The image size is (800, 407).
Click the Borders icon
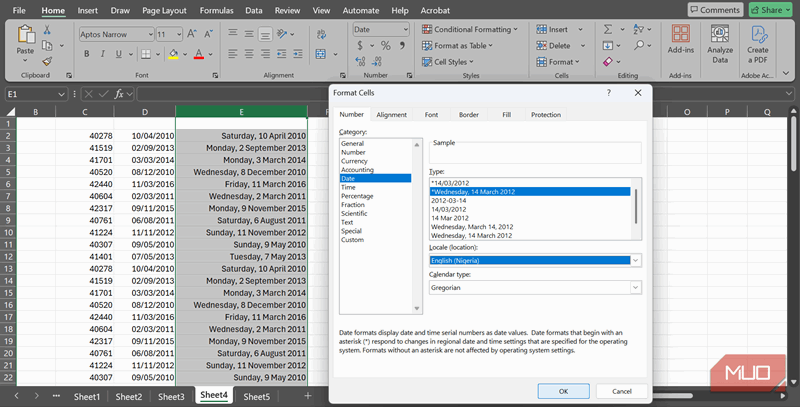[x=146, y=54]
